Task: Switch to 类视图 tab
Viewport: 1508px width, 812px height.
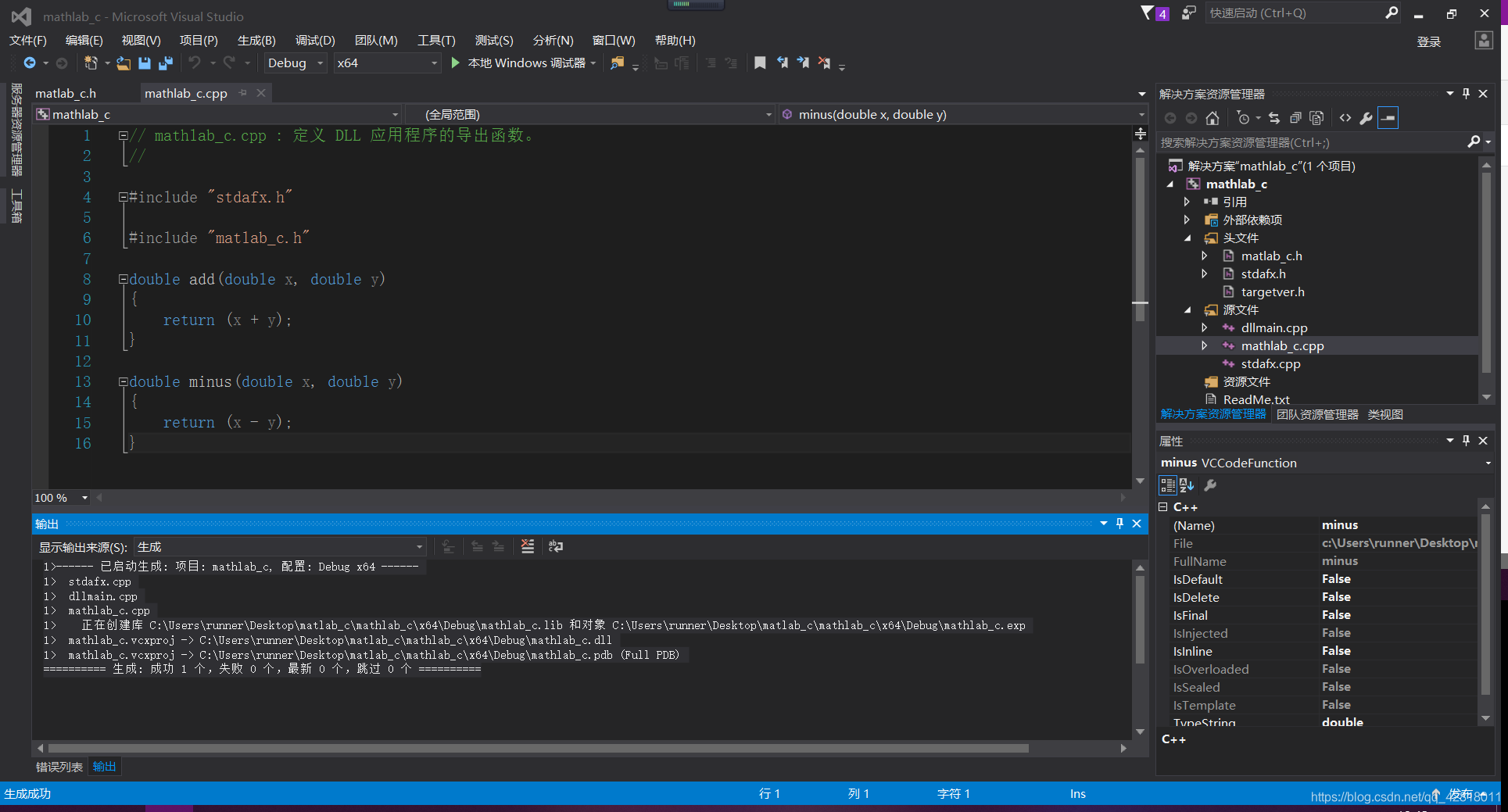Action: [1385, 415]
